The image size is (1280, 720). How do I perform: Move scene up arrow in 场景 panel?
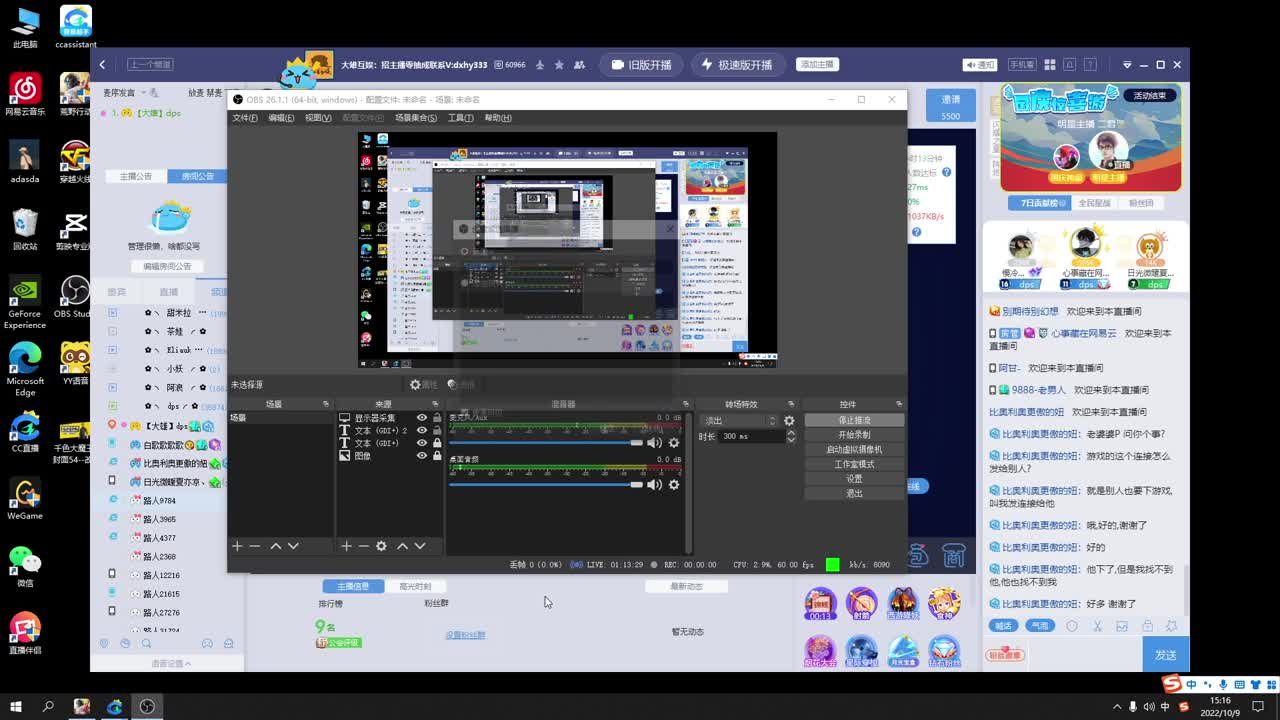coord(276,546)
